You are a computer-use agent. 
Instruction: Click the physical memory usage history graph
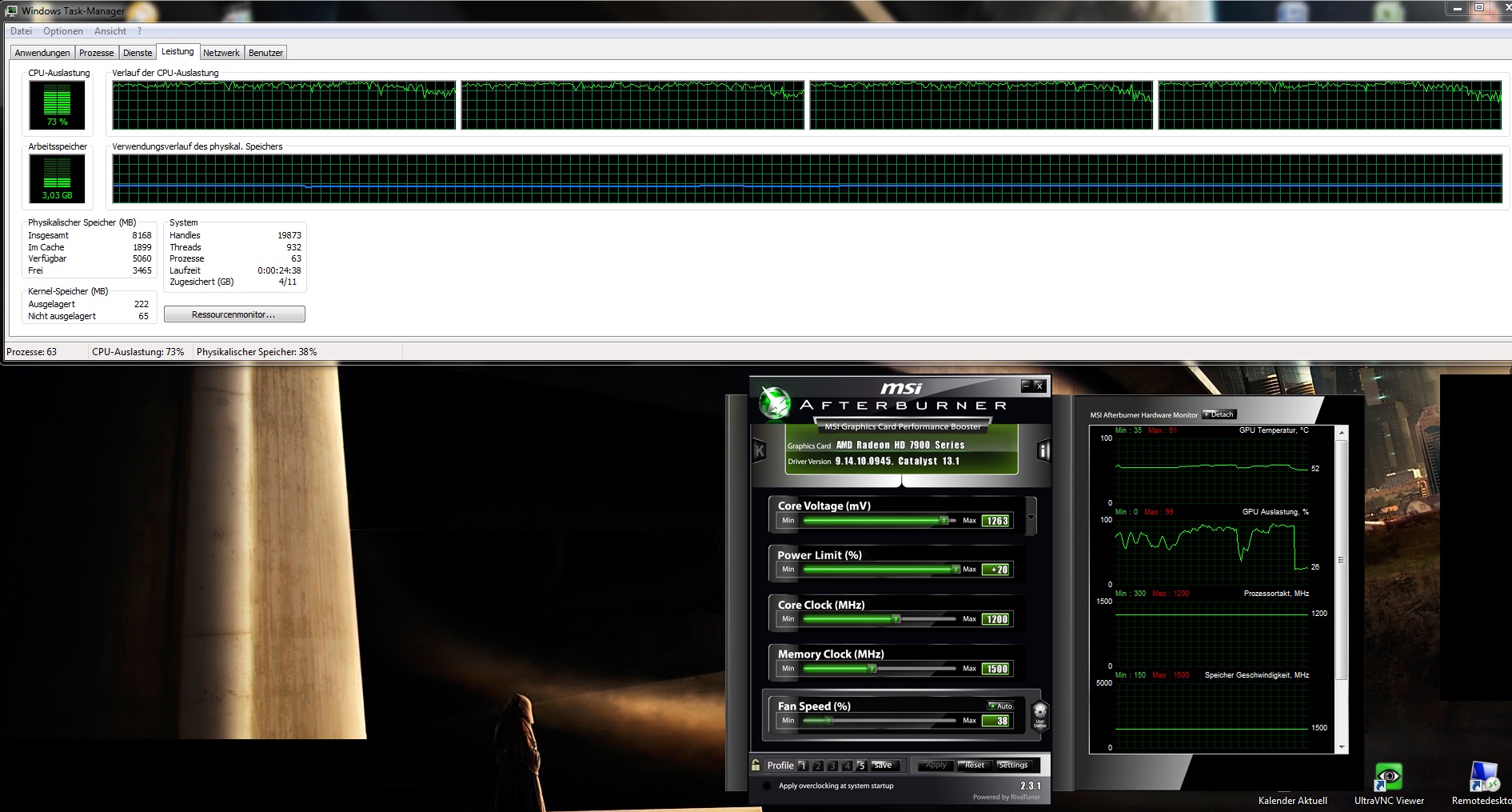808,178
